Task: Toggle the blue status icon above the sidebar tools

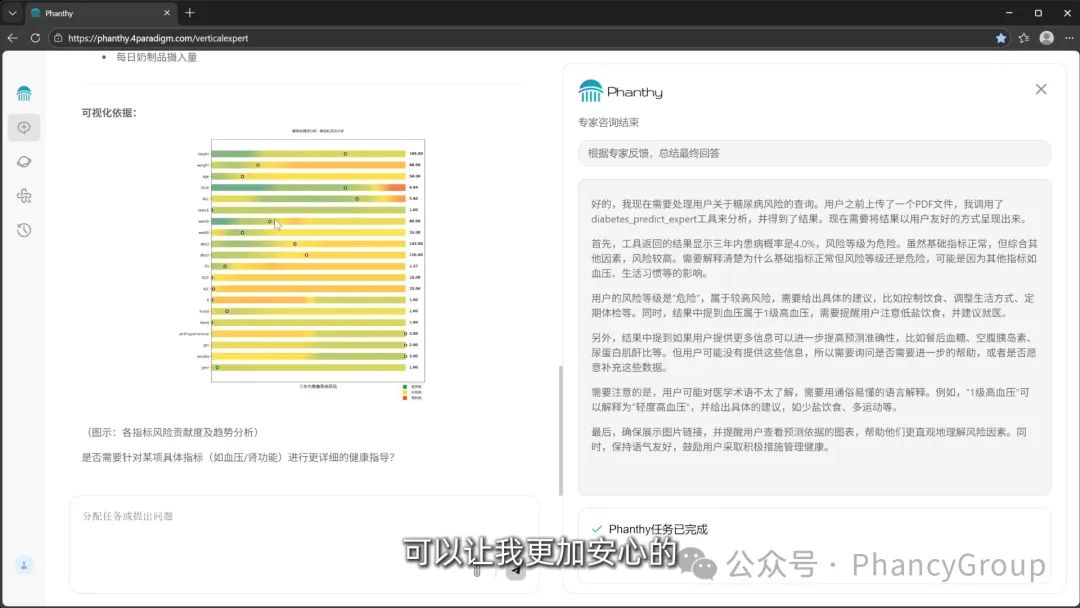Action: pyautogui.click(x=24, y=93)
